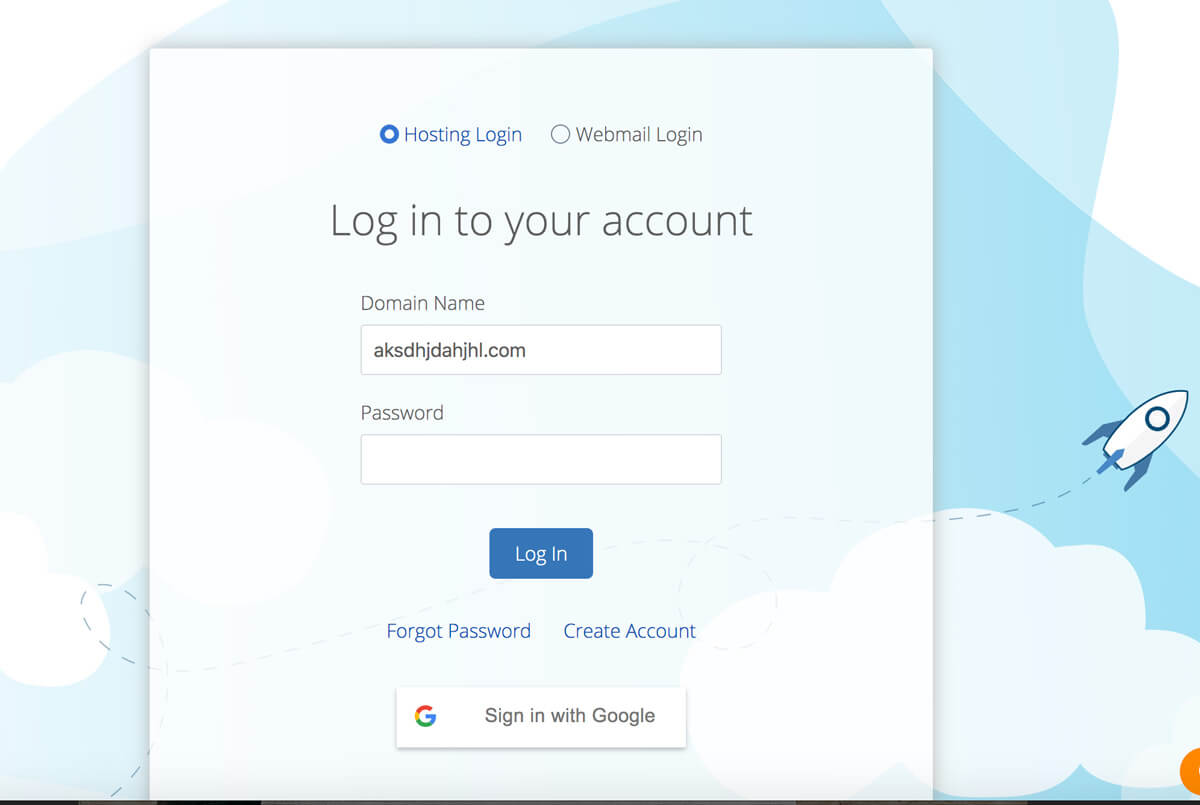Select the Webmail Login radio circle
1200x805 pixels.
(x=560, y=134)
